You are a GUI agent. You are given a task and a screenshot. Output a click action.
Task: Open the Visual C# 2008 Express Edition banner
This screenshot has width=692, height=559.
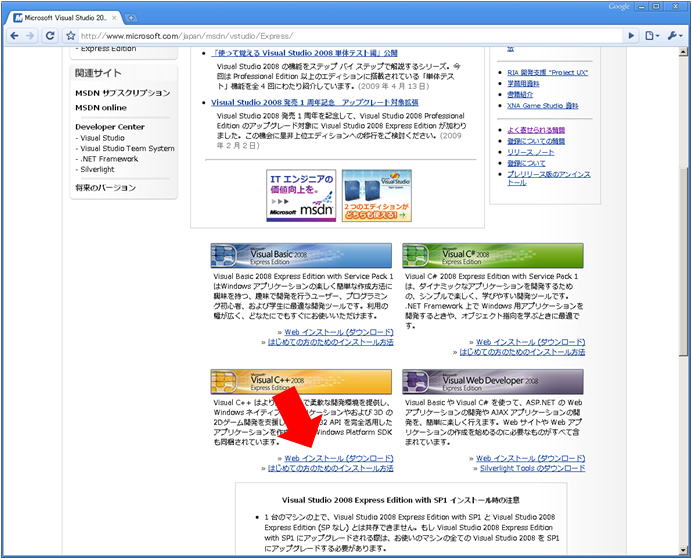[493, 255]
